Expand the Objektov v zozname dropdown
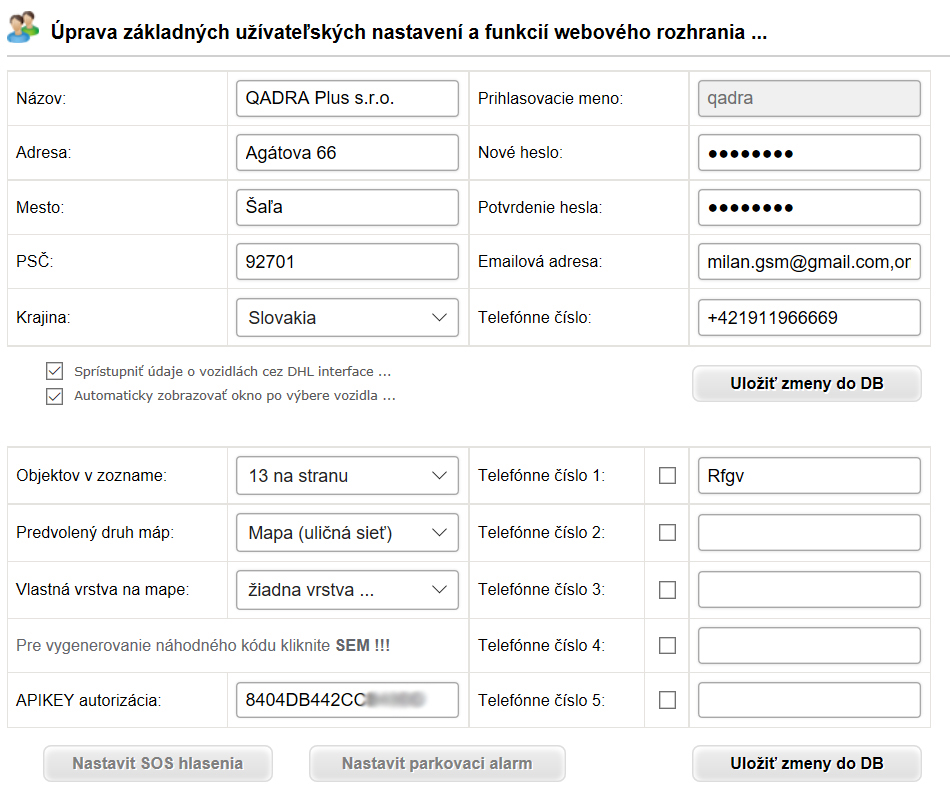Viewport: 950px width, 806px height. [347, 476]
